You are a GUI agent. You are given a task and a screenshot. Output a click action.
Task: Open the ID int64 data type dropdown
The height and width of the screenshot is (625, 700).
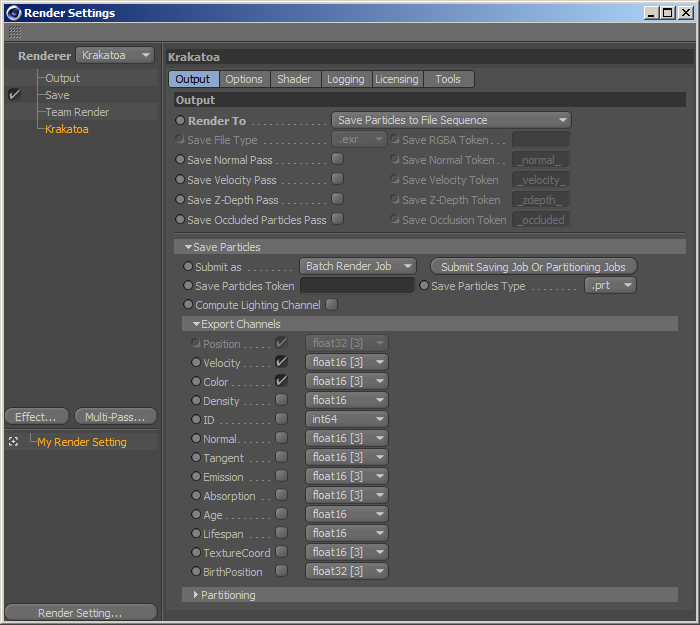pos(347,419)
